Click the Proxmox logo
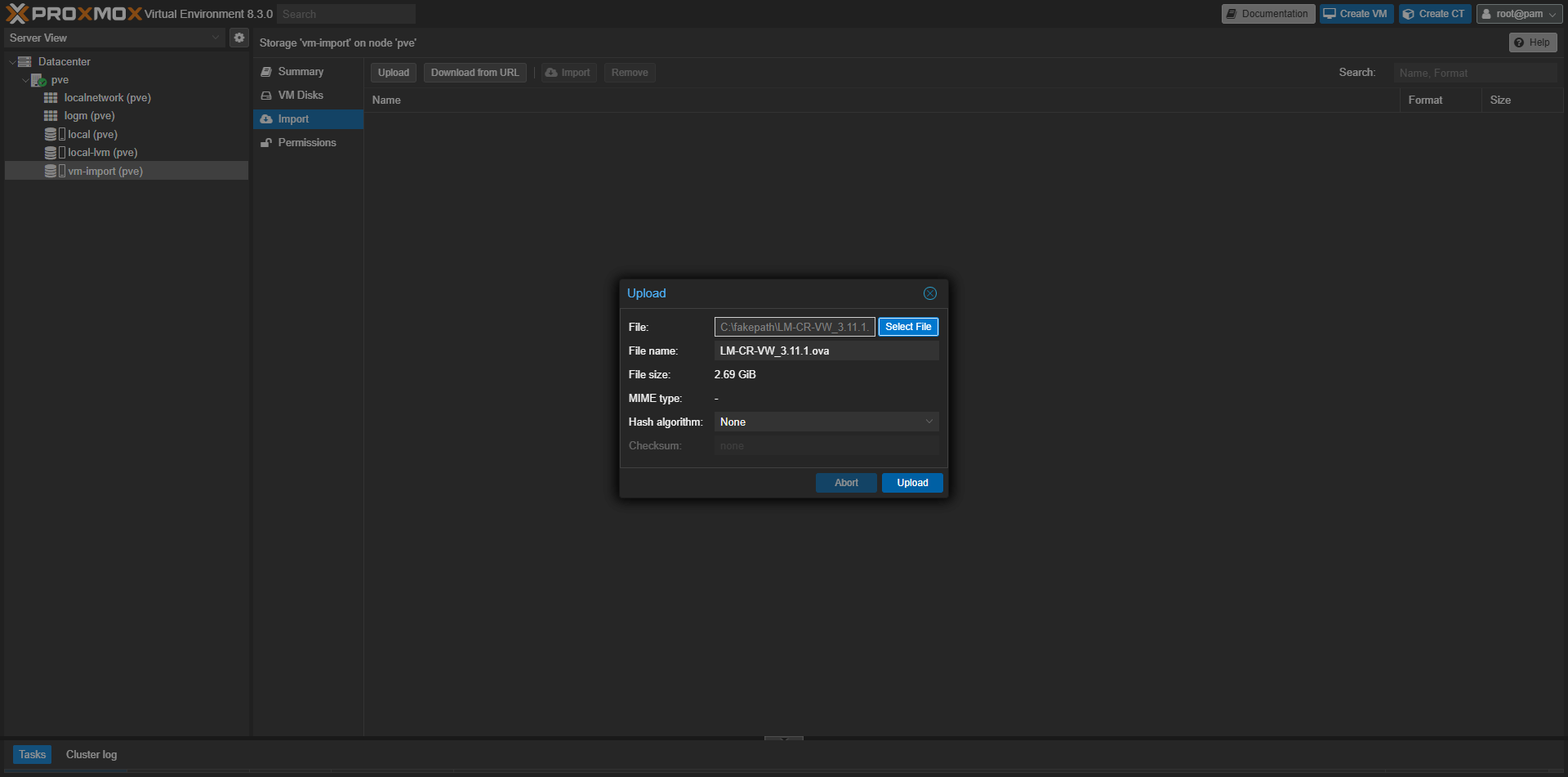 [x=73, y=14]
